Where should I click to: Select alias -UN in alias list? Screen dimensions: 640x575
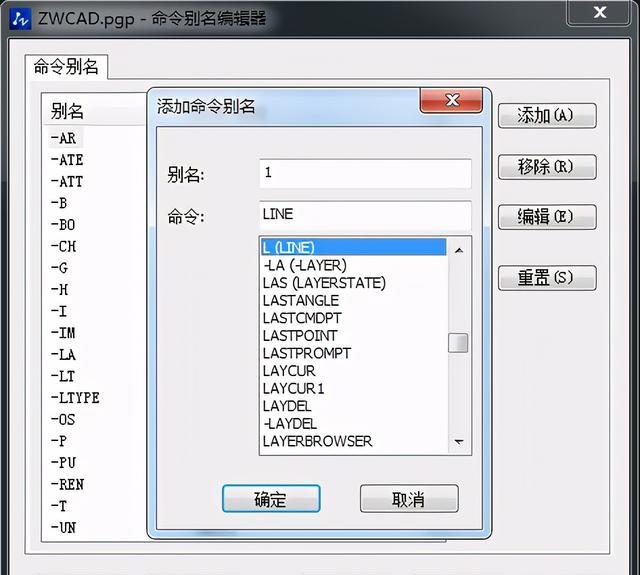pos(63,528)
